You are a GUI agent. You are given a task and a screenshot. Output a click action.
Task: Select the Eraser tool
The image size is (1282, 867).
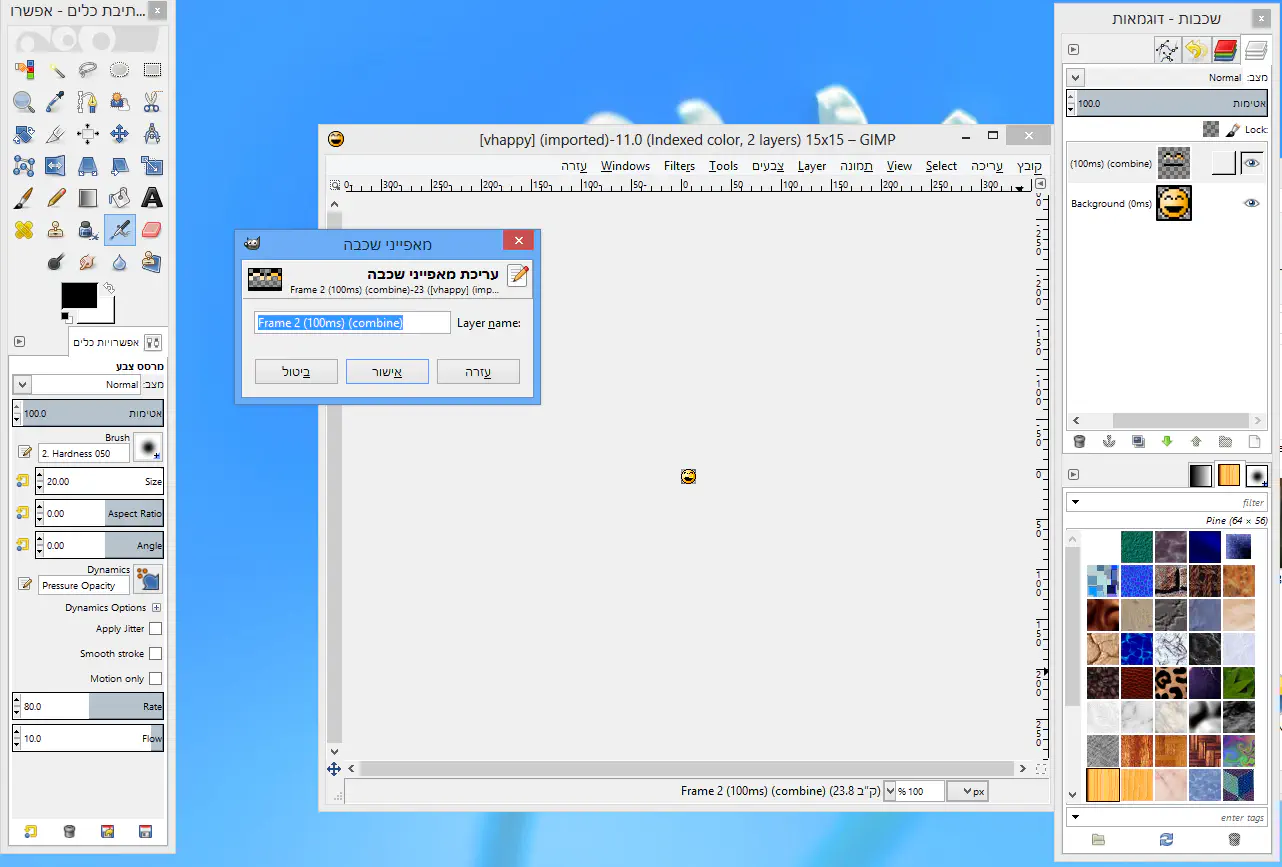click(x=152, y=230)
